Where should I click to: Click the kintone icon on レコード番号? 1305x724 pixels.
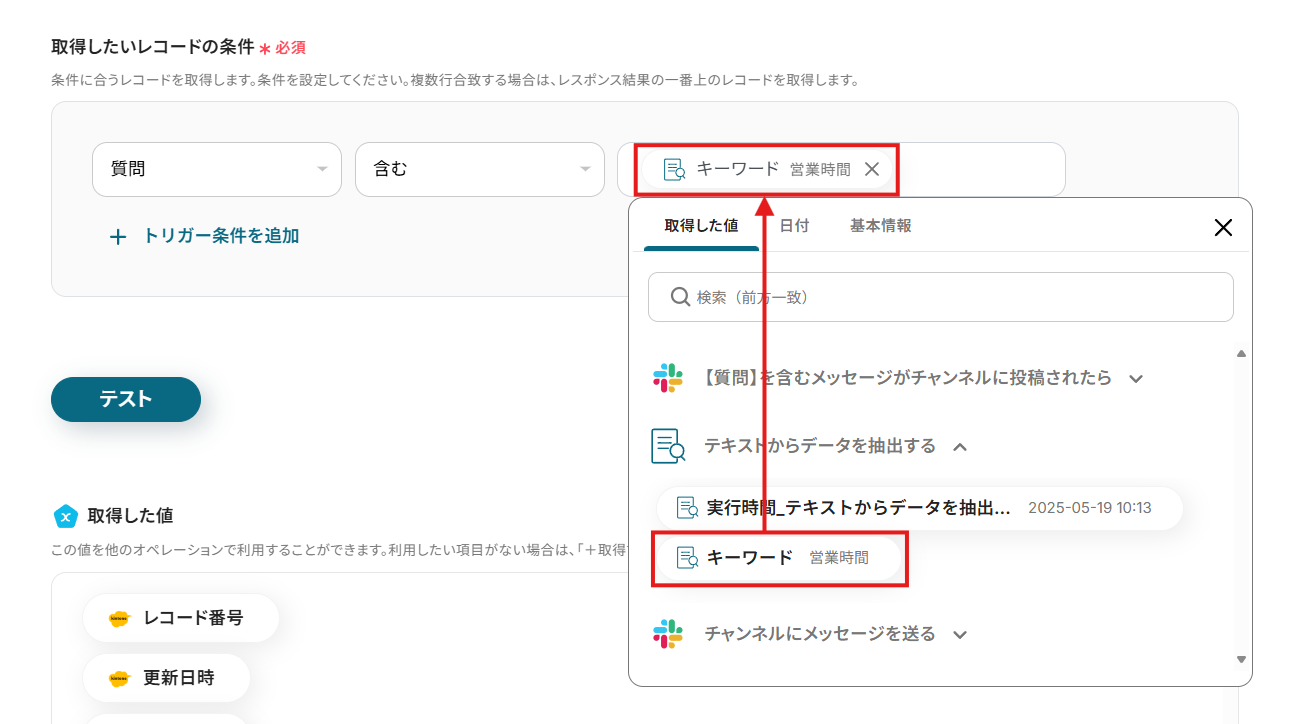tap(120, 618)
